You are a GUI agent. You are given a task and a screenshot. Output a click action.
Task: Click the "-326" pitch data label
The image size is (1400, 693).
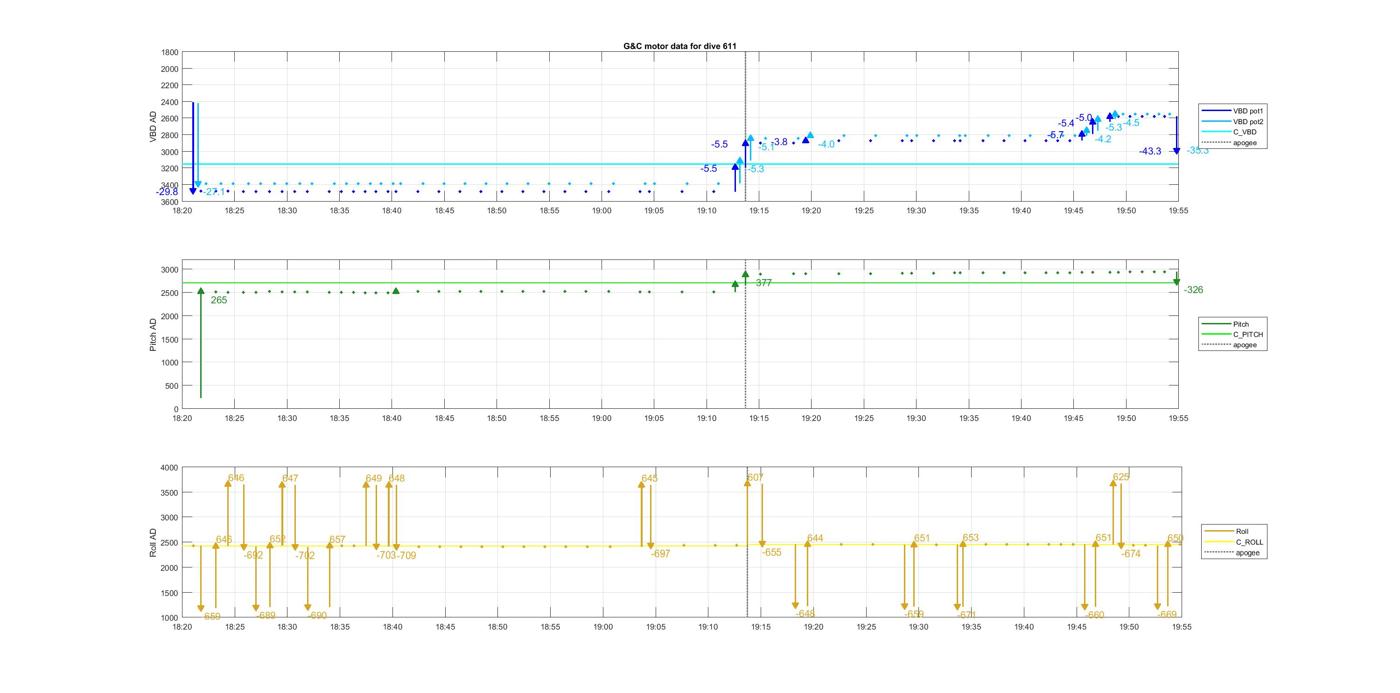(1194, 290)
